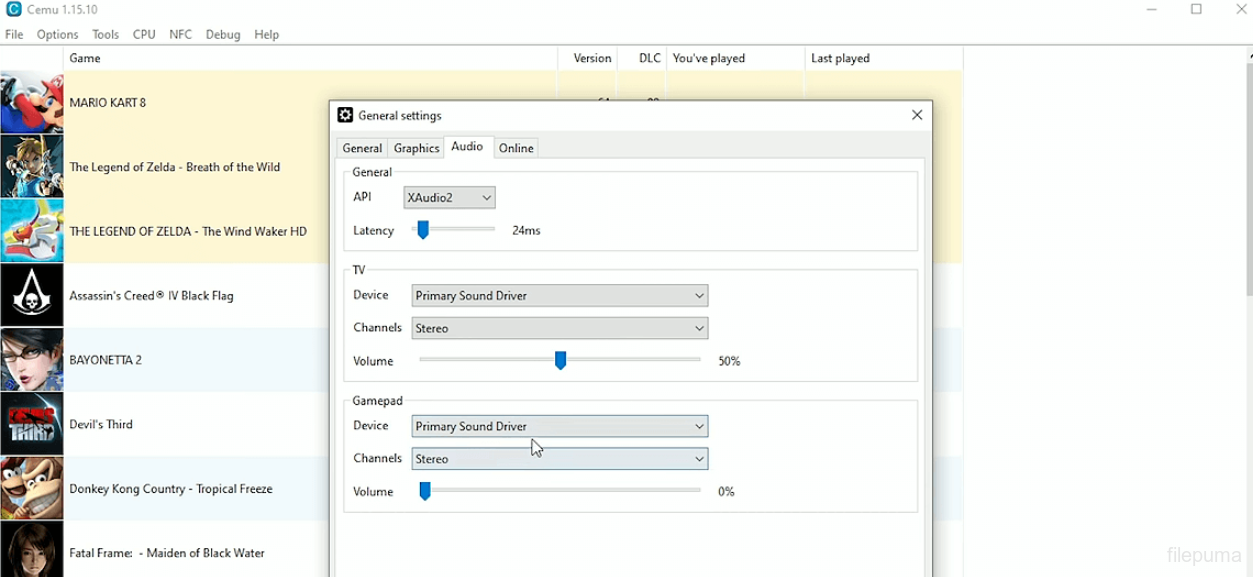The height and width of the screenshot is (577, 1253).
Task: Click the Wind Waker HD game icon
Action: [x=32, y=231]
